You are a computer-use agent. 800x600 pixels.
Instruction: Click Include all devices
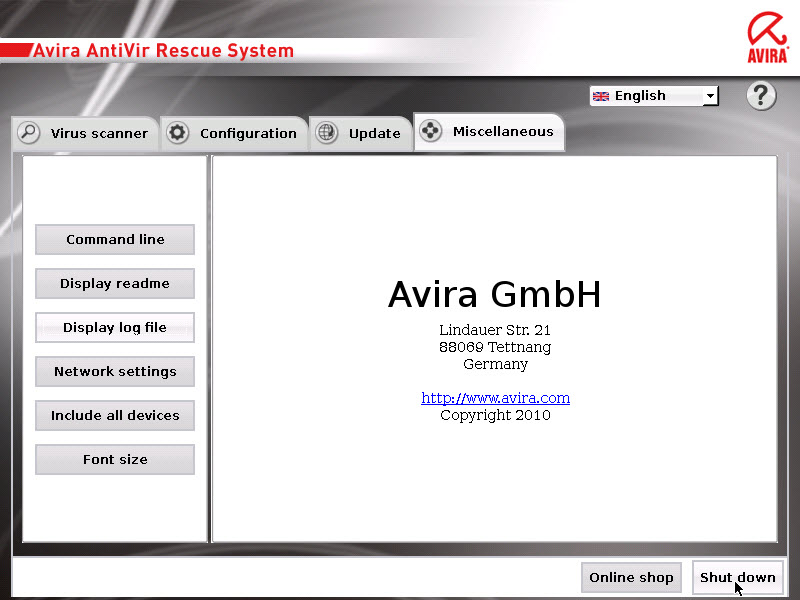[115, 415]
